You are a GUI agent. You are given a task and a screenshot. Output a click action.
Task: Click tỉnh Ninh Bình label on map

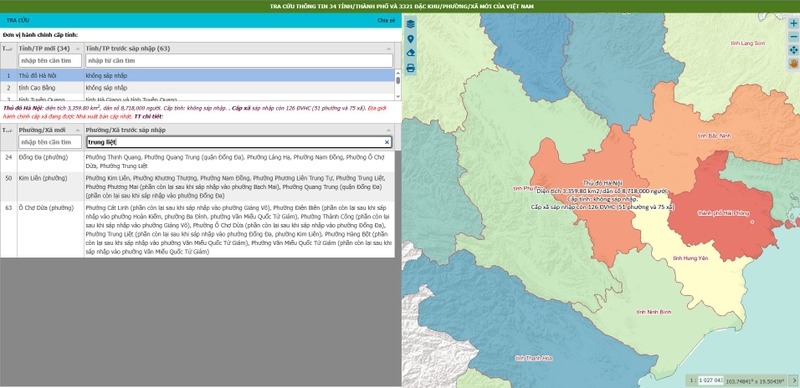click(654, 311)
